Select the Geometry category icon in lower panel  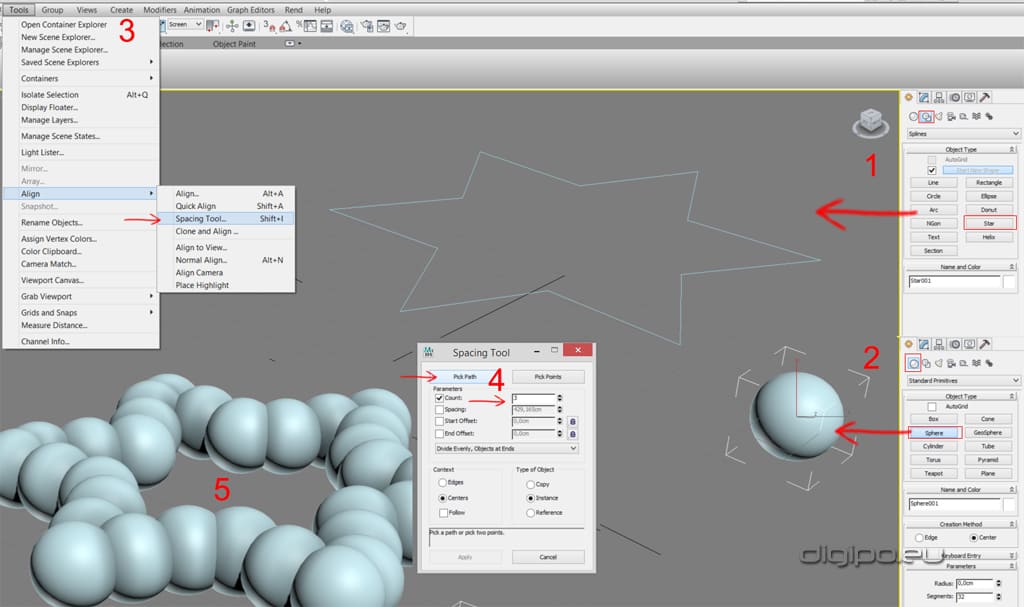[x=912, y=362]
